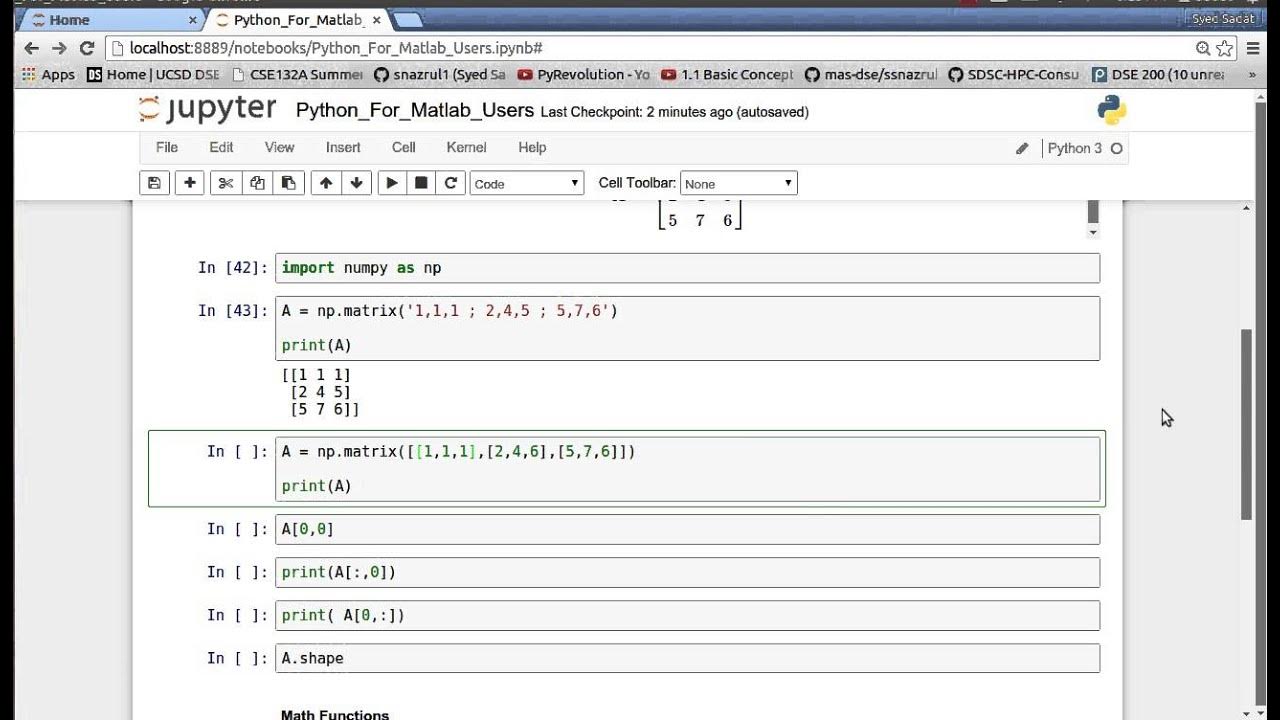Insert cell below with plus icon
This screenshot has width=1280, height=720.
pos(189,183)
